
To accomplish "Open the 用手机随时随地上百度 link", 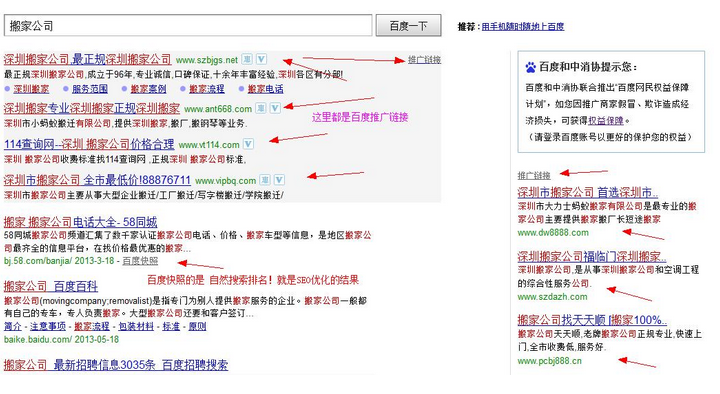I will (523, 27).
